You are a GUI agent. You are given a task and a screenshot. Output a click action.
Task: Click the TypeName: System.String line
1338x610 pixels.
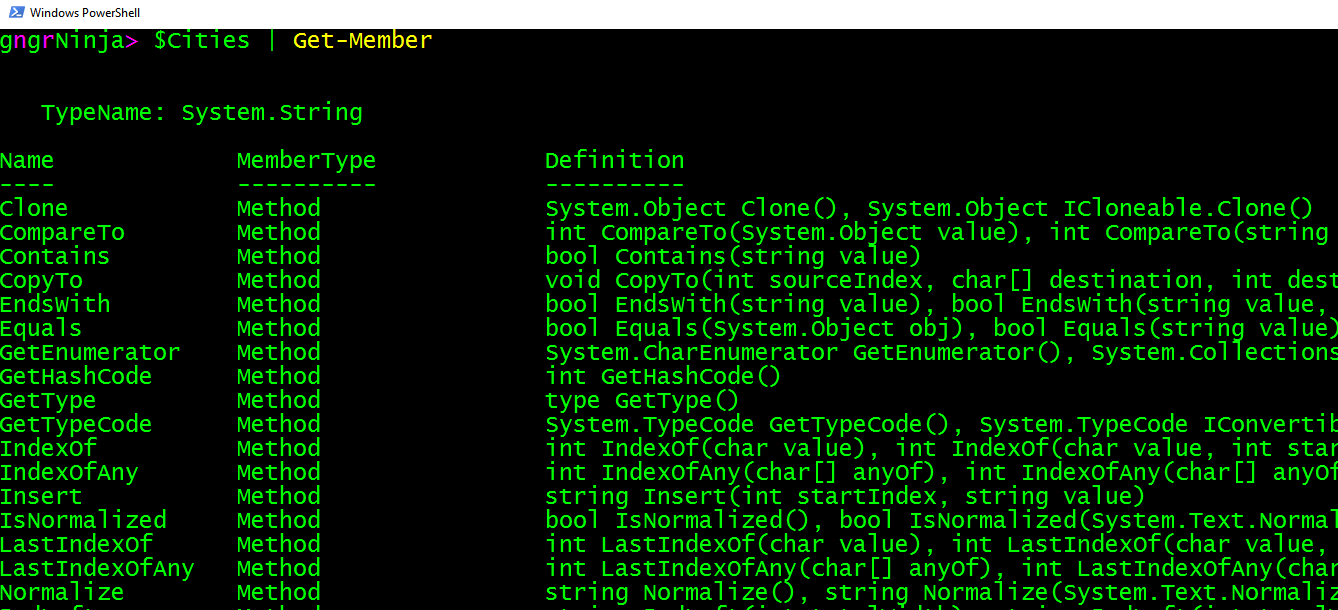201,113
